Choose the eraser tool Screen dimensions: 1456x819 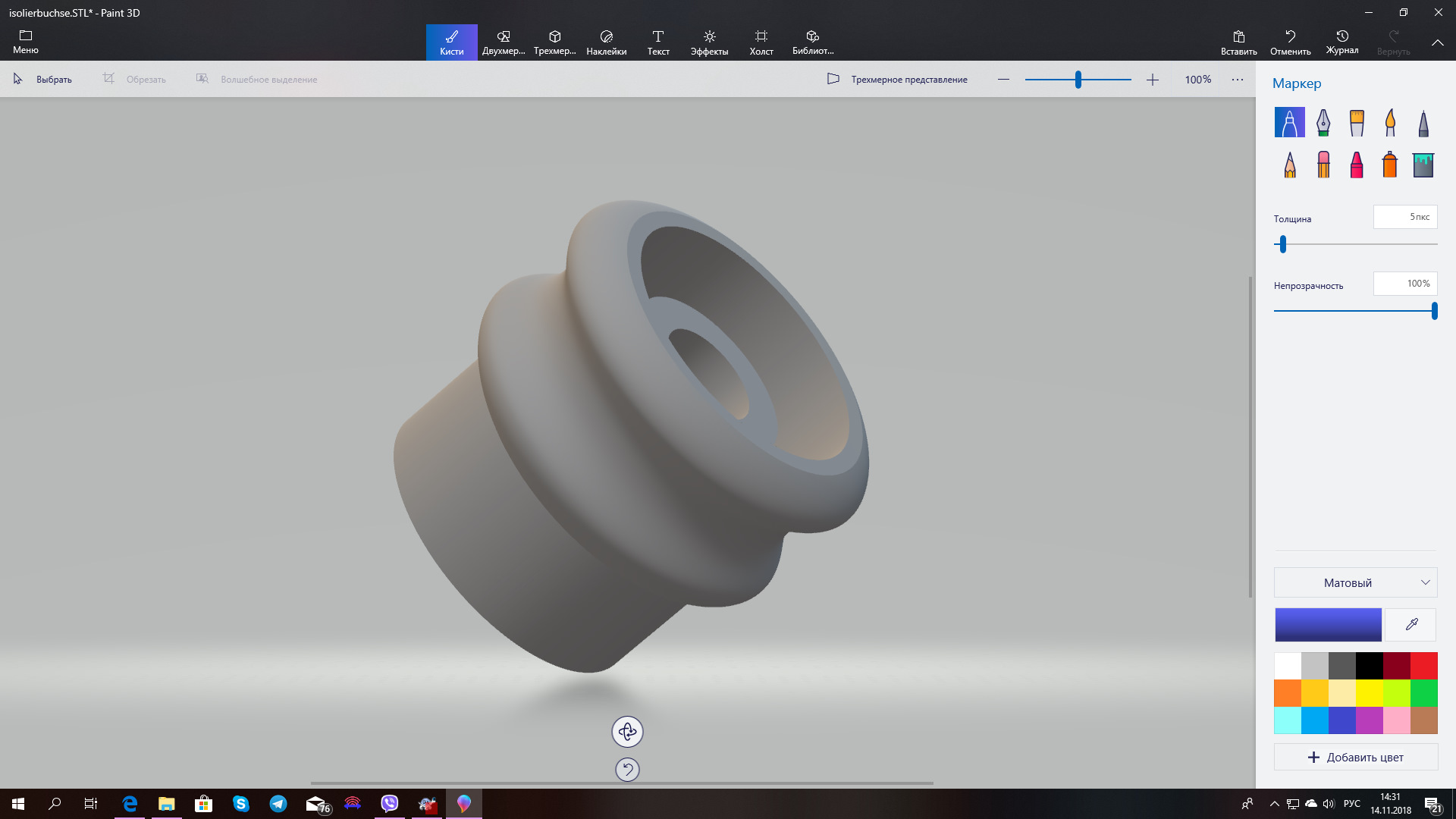[1323, 165]
